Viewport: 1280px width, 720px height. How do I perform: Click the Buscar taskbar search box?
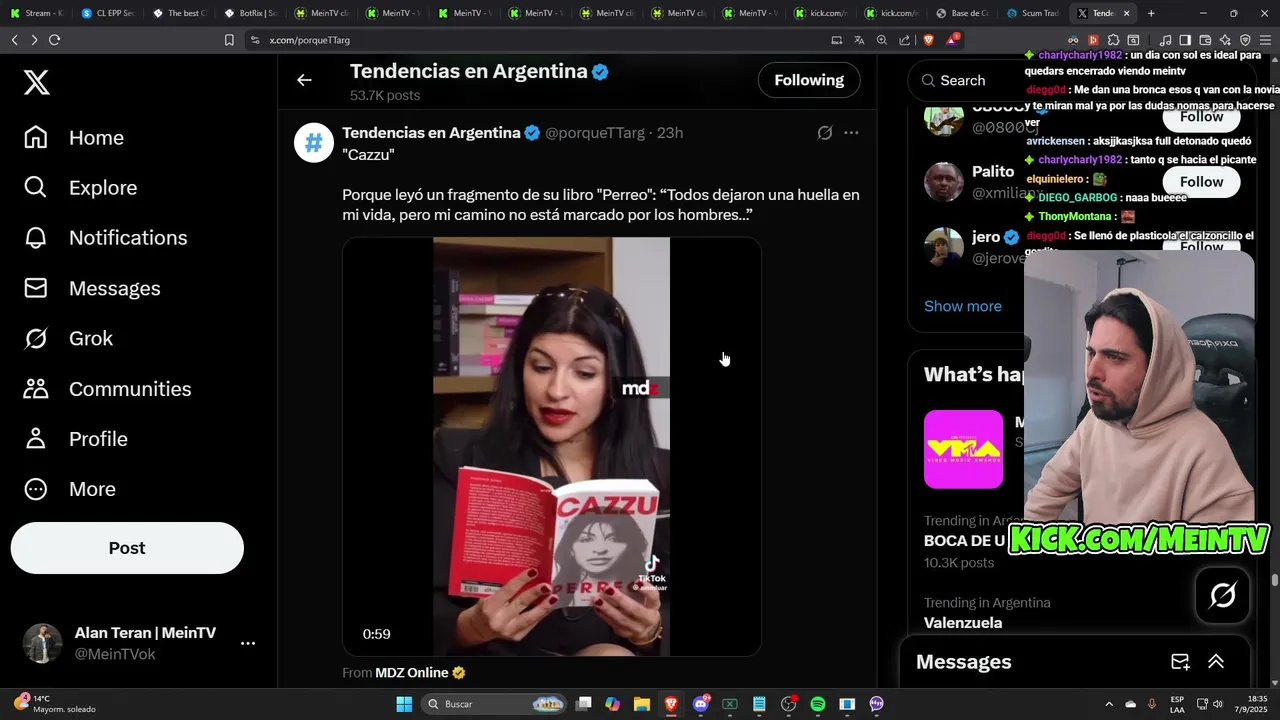[x=495, y=704]
